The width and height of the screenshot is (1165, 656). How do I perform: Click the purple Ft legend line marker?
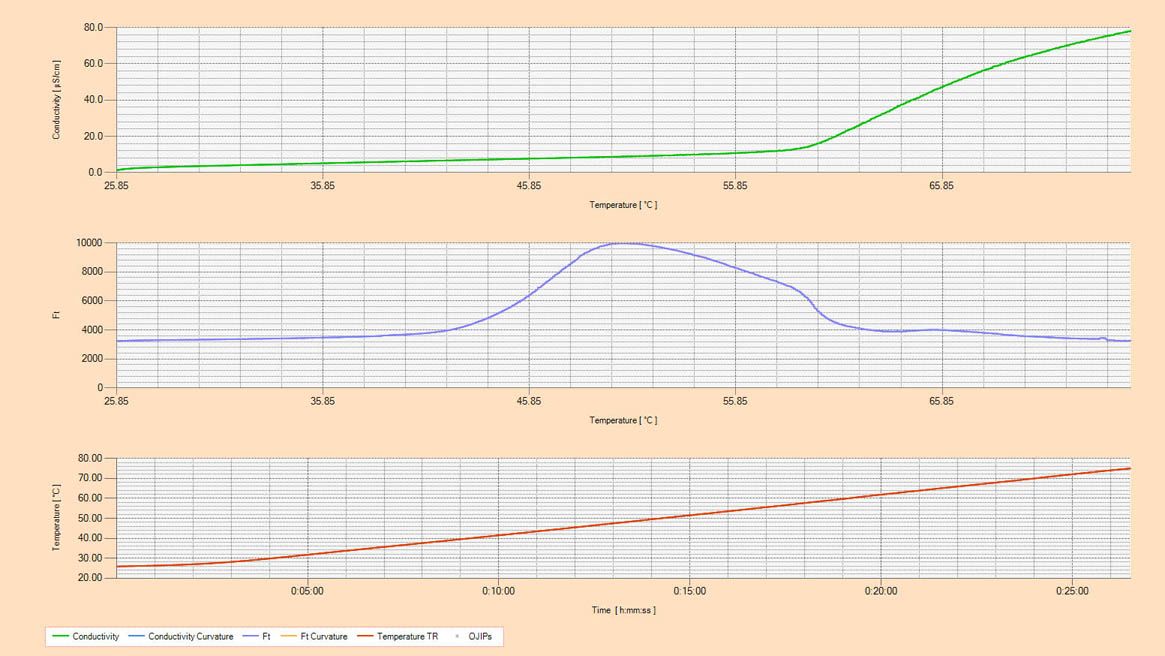click(x=250, y=637)
